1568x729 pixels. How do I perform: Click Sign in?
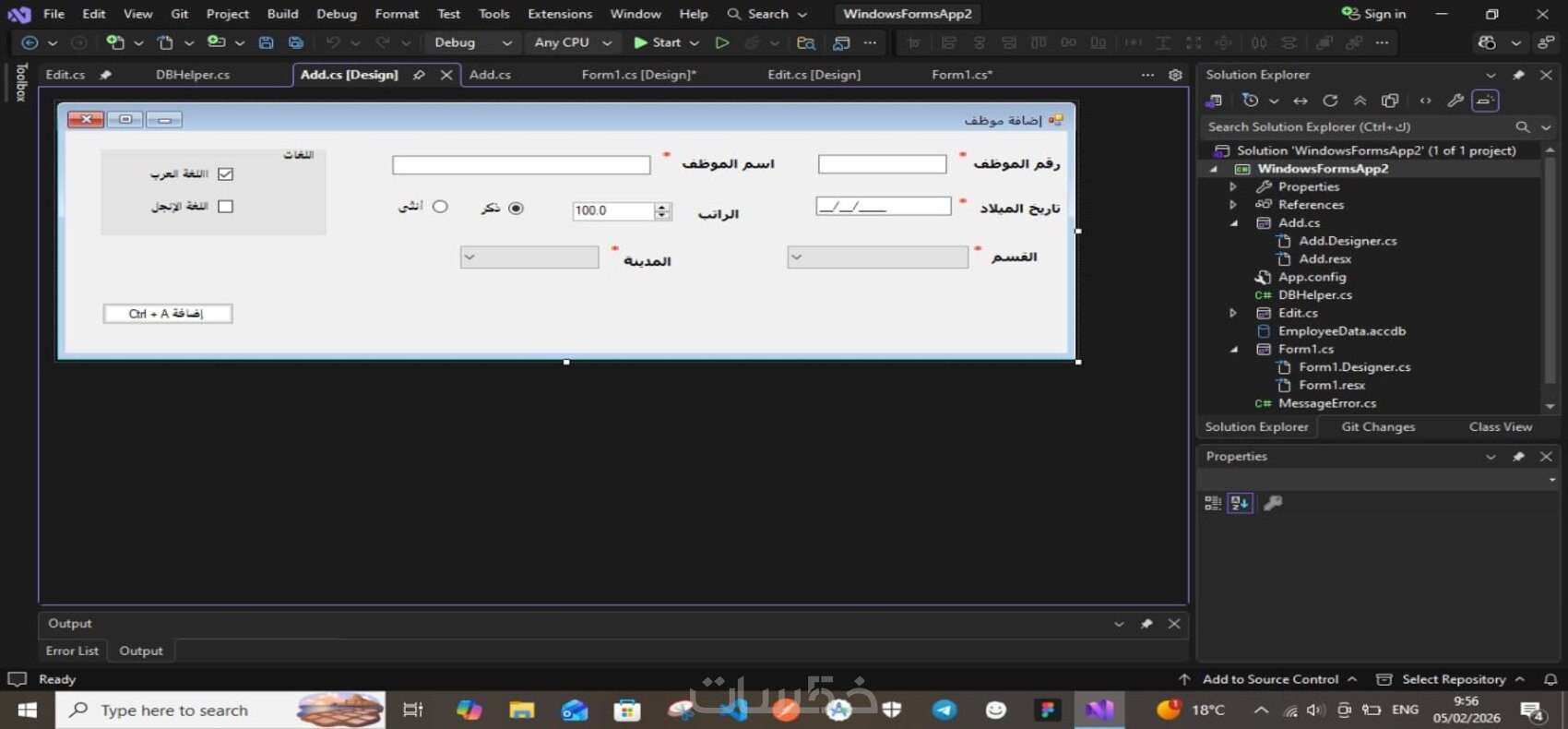click(1374, 14)
